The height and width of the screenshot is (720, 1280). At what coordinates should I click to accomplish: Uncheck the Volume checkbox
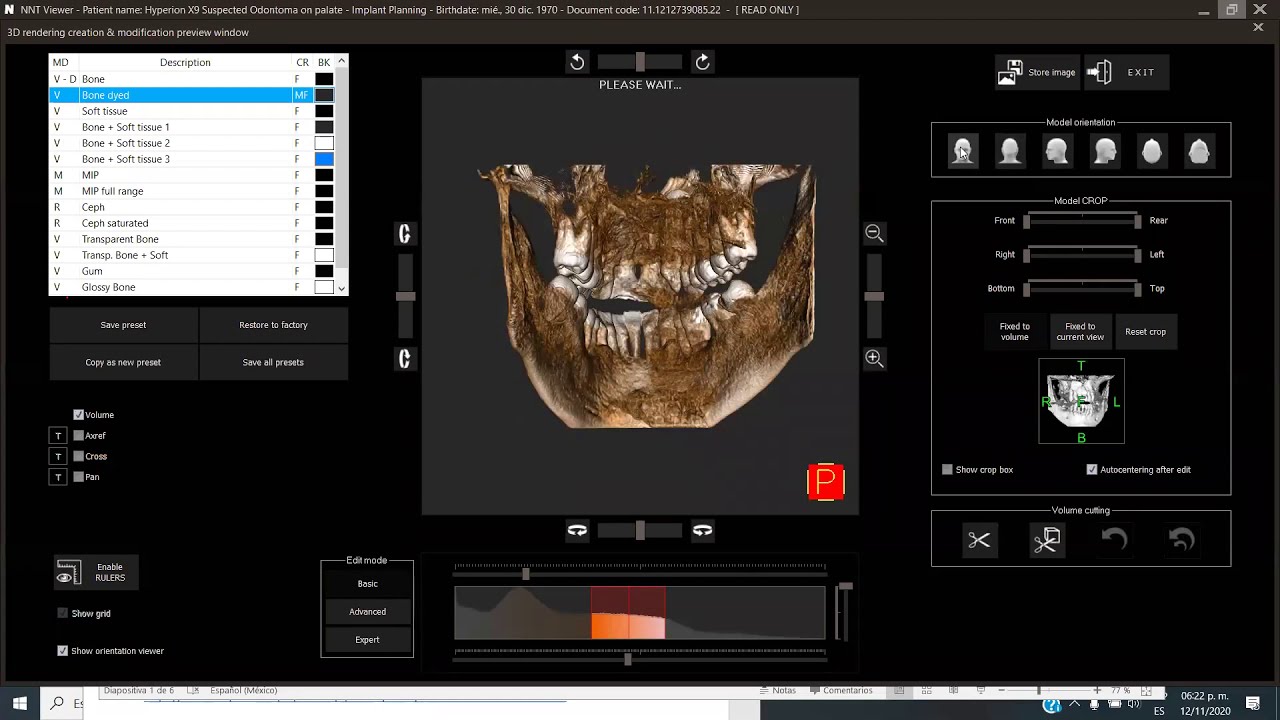79,415
